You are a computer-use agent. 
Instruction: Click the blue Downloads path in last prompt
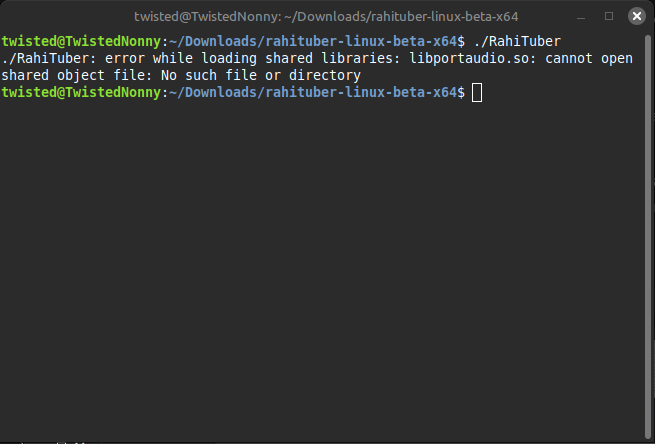[x=313, y=92]
